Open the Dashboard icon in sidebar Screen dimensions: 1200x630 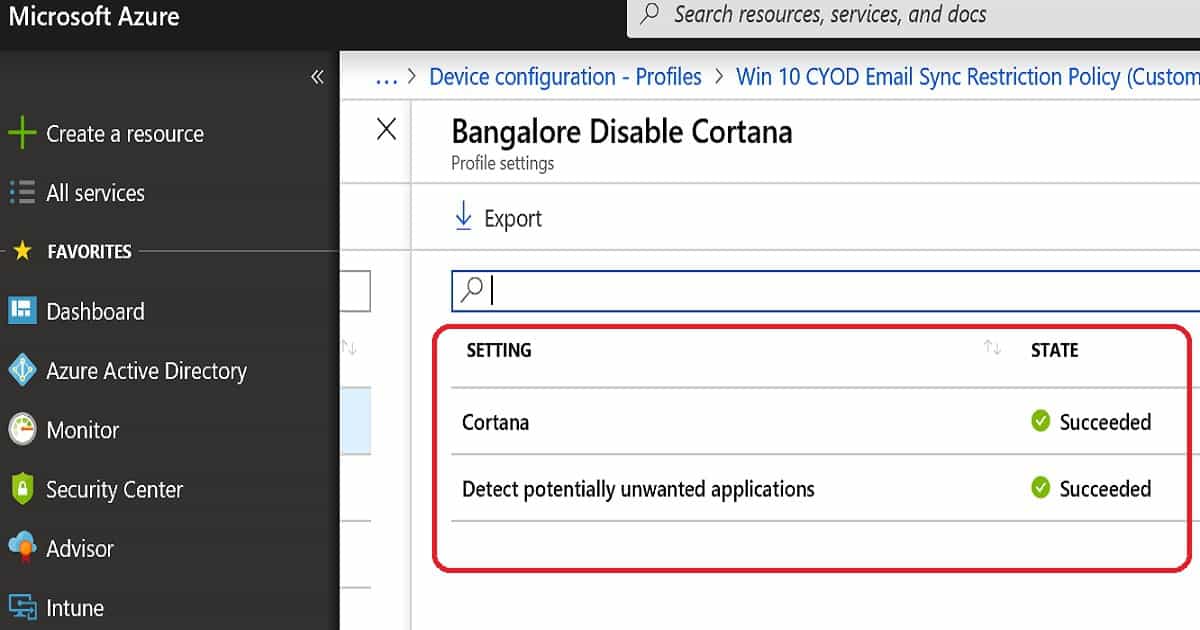21,311
